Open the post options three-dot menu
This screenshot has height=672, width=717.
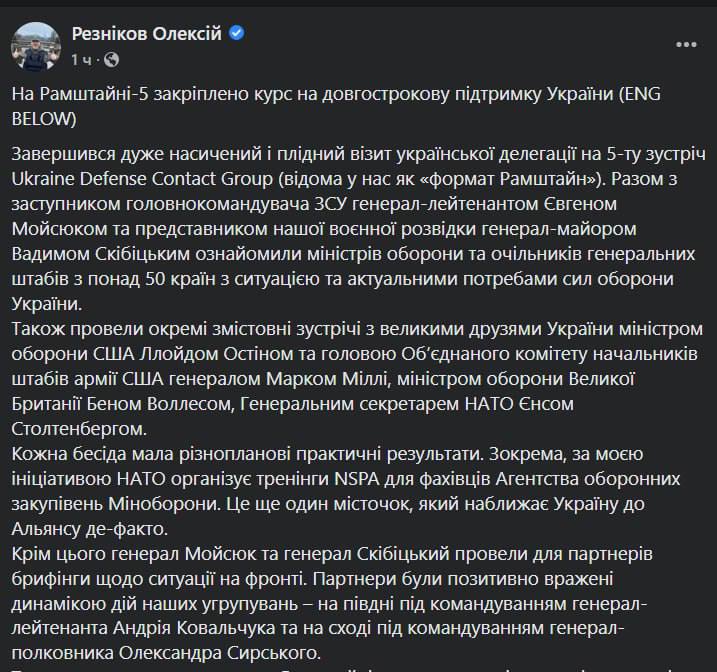pos(685,44)
